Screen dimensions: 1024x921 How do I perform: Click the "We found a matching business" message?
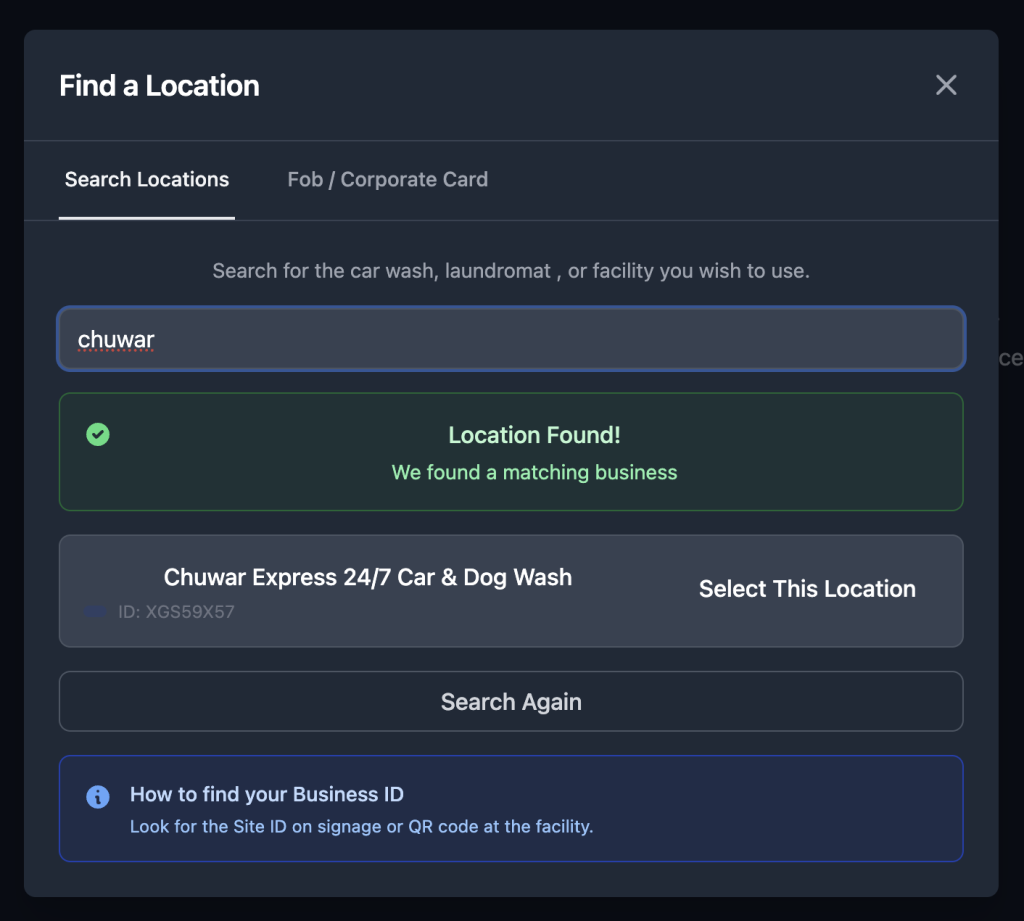pos(534,472)
